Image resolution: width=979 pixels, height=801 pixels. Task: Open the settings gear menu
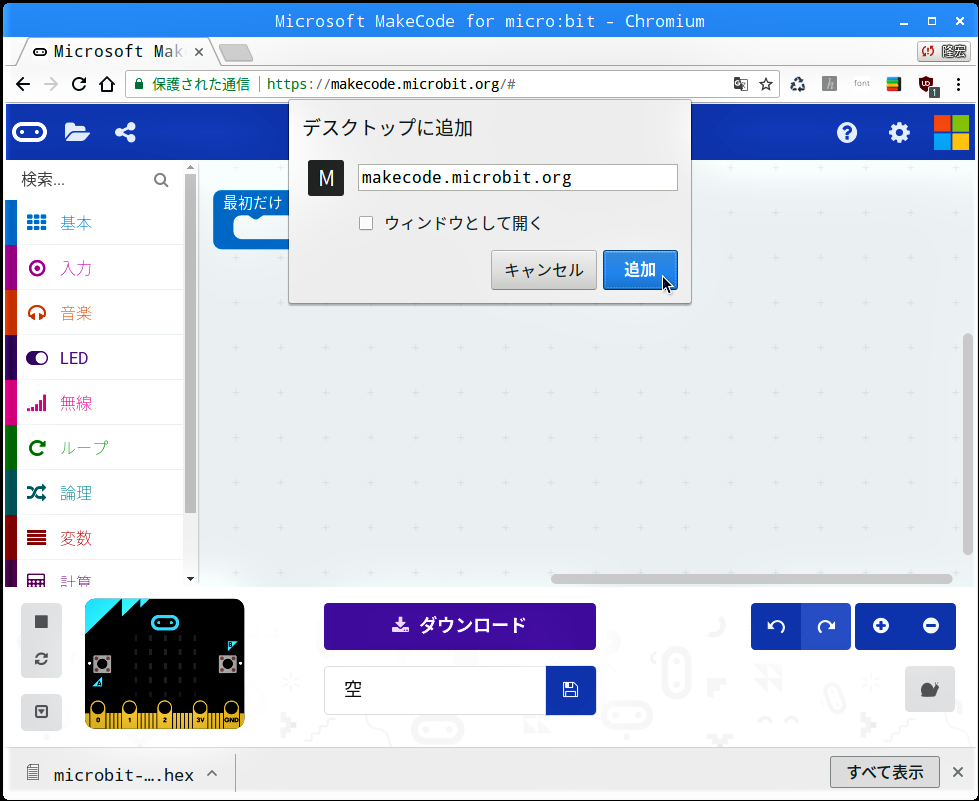click(x=899, y=132)
